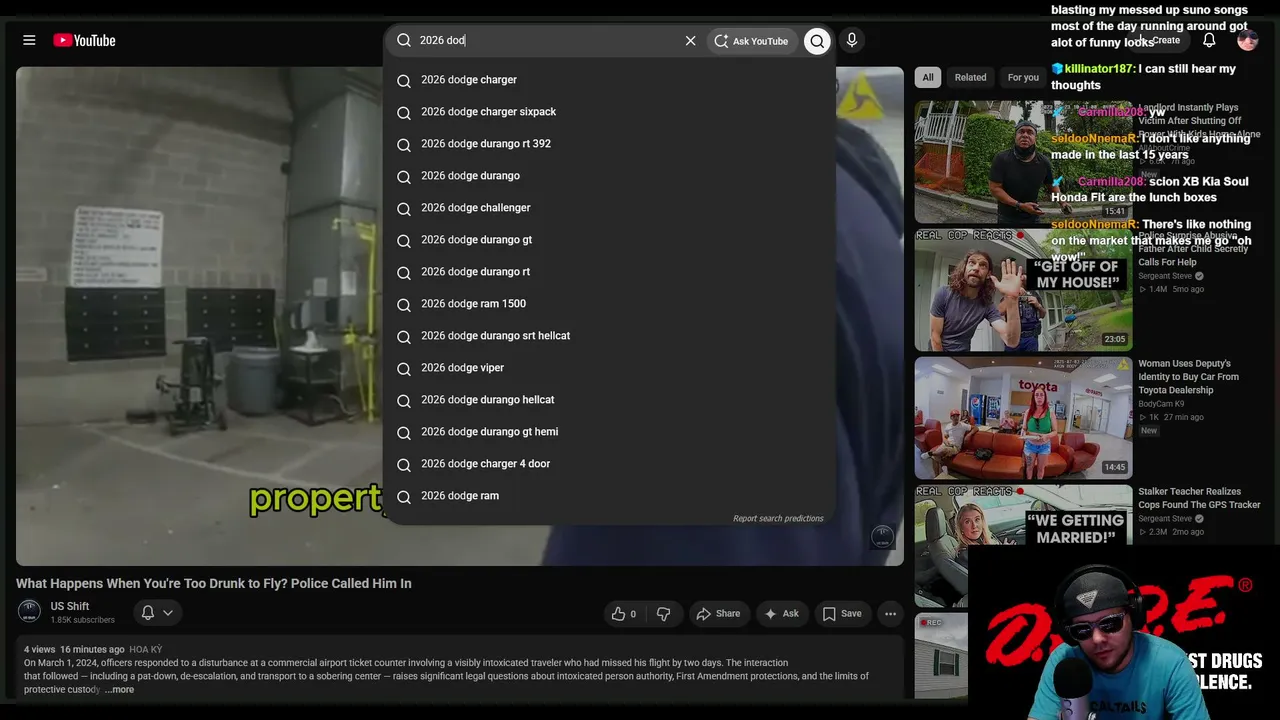The image size is (1280, 720).
Task: Choose the "2026 dodge charger 4 door" suggestion
Action: 609,464
